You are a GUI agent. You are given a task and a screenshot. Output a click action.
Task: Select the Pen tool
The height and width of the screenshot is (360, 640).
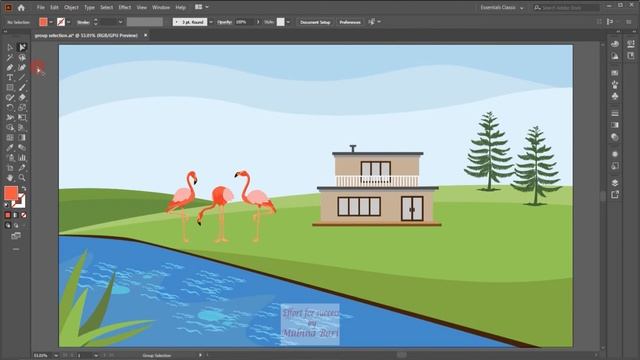(10, 67)
